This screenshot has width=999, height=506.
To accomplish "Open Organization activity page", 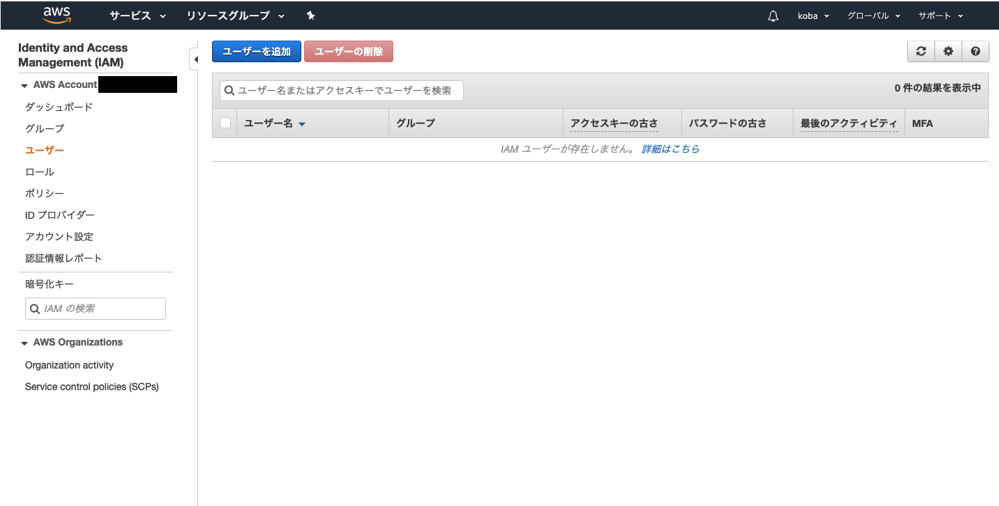I will pyautogui.click(x=69, y=365).
